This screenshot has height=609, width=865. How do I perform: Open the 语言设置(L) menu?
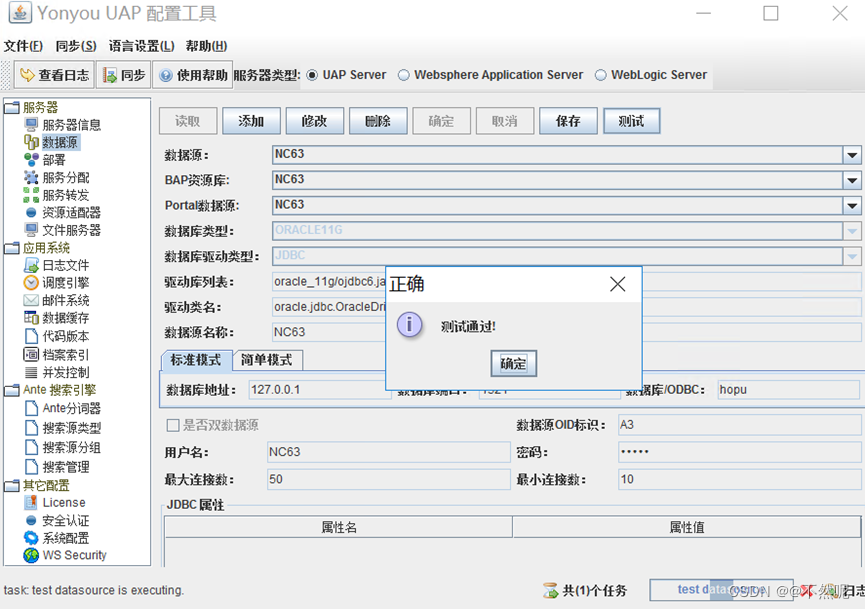point(141,46)
